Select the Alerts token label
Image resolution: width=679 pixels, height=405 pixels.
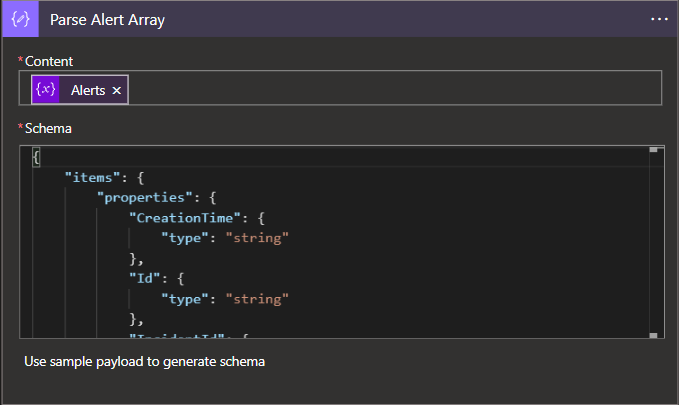pos(87,90)
